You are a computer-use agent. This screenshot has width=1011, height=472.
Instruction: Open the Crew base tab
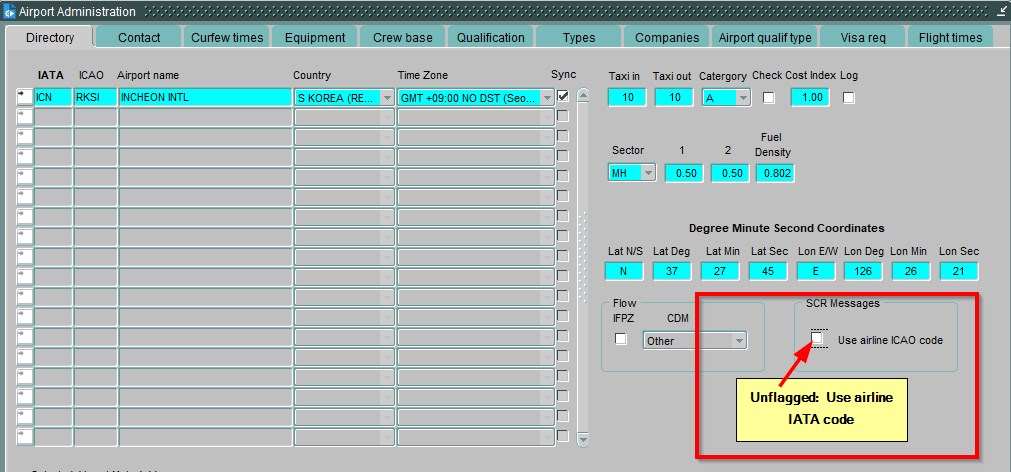402,38
